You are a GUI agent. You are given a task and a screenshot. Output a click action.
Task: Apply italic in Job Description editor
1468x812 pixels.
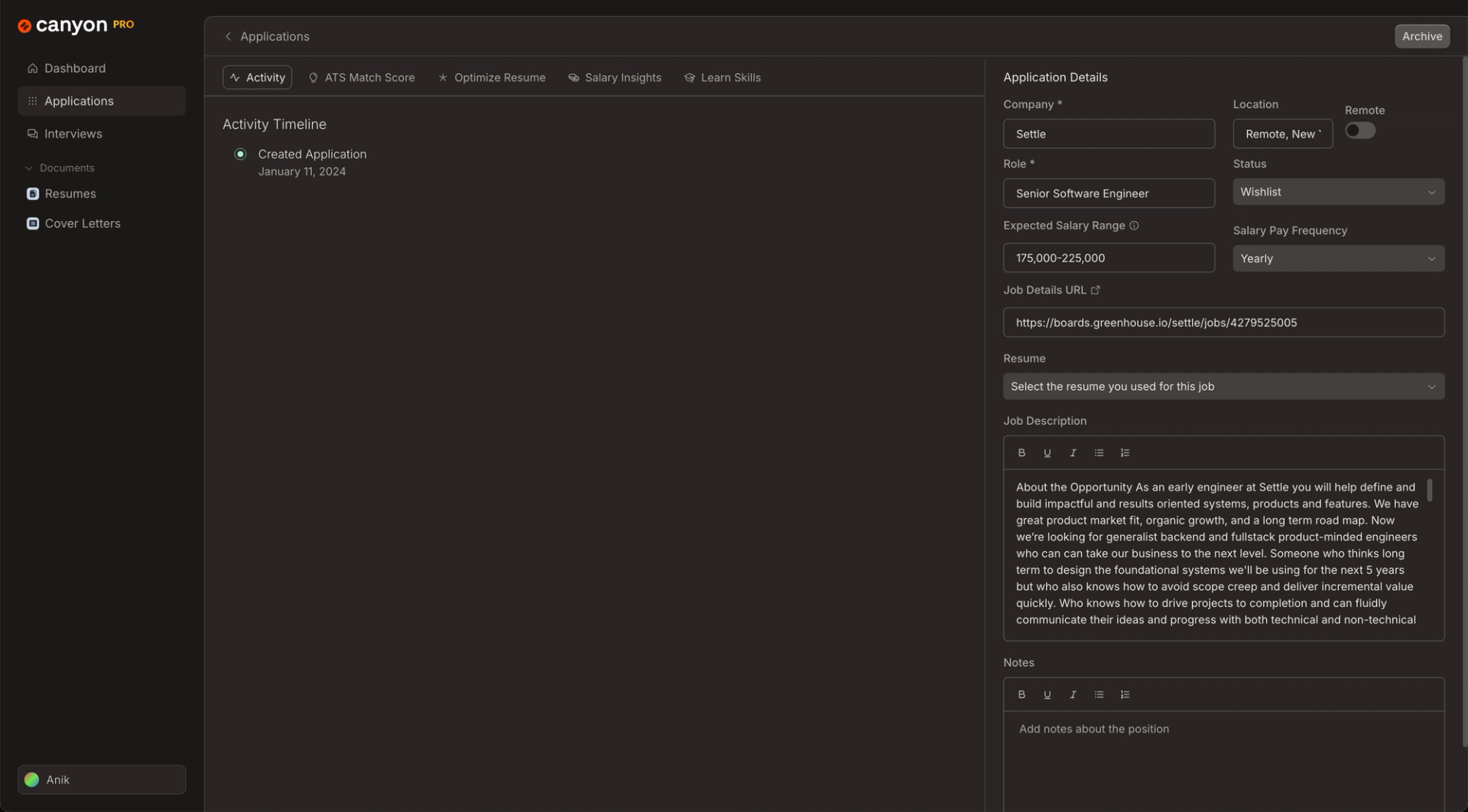coord(1073,453)
